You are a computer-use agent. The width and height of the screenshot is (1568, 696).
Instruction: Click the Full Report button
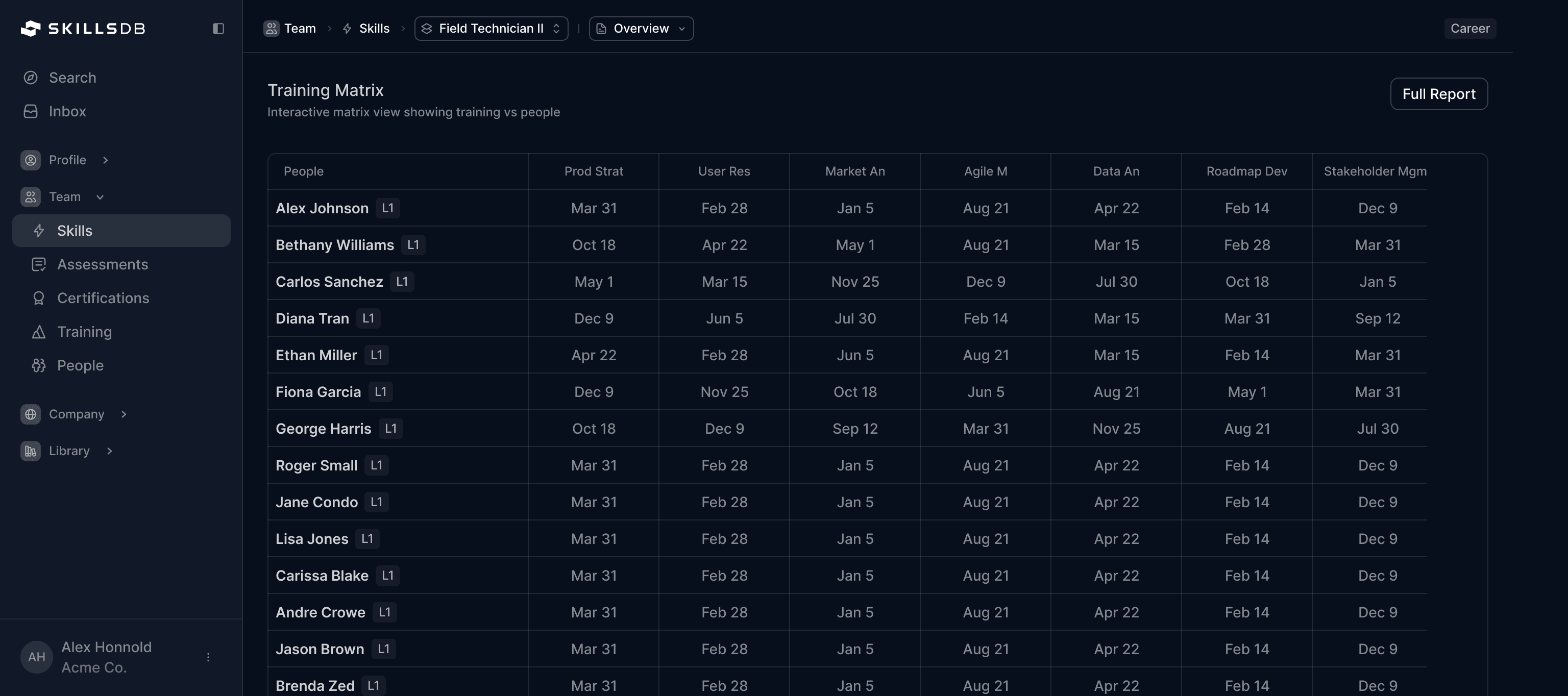1439,94
